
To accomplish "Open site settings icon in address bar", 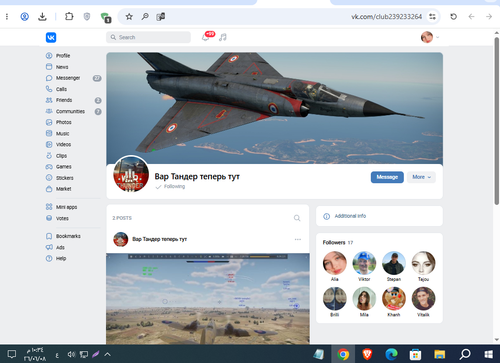I will click(x=432, y=17).
